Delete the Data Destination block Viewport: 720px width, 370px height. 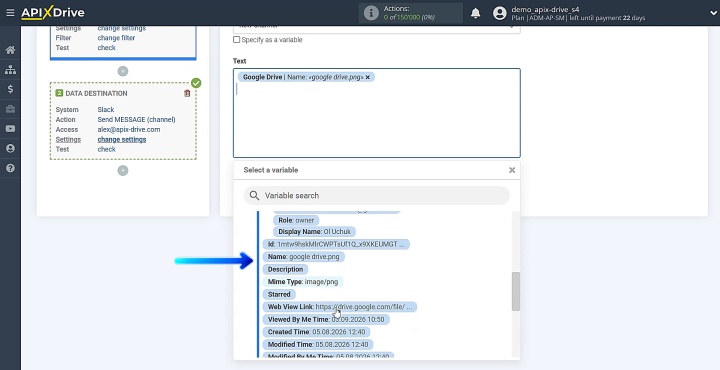(187, 93)
